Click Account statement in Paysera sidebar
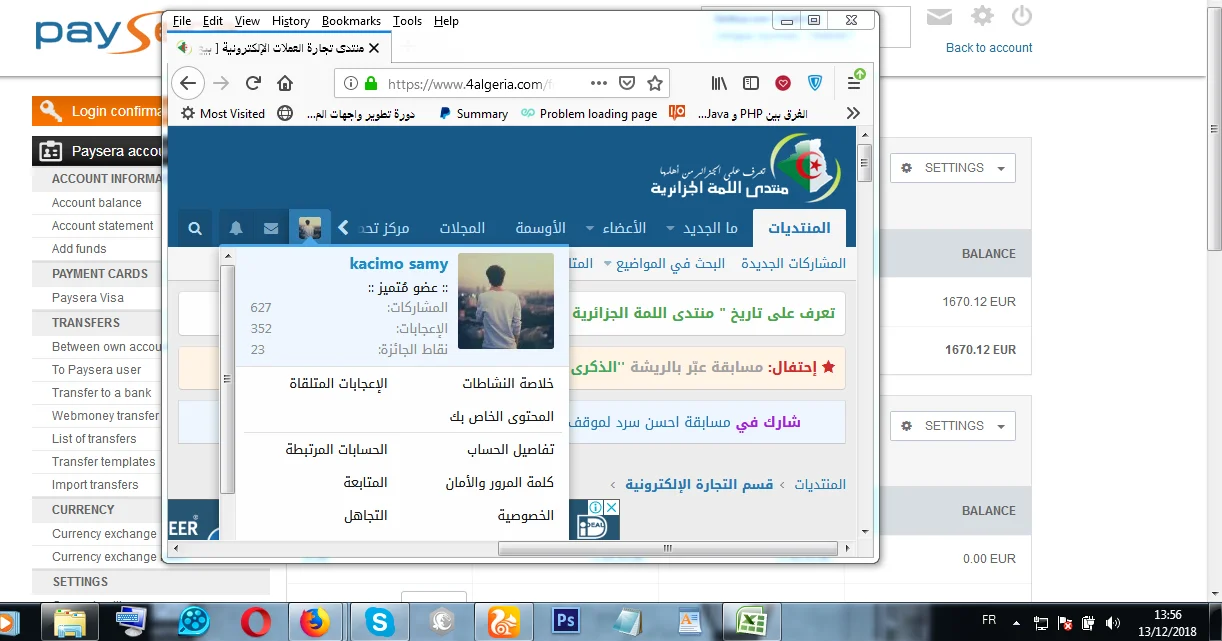This screenshot has width=1222, height=641. (x=103, y=226)
